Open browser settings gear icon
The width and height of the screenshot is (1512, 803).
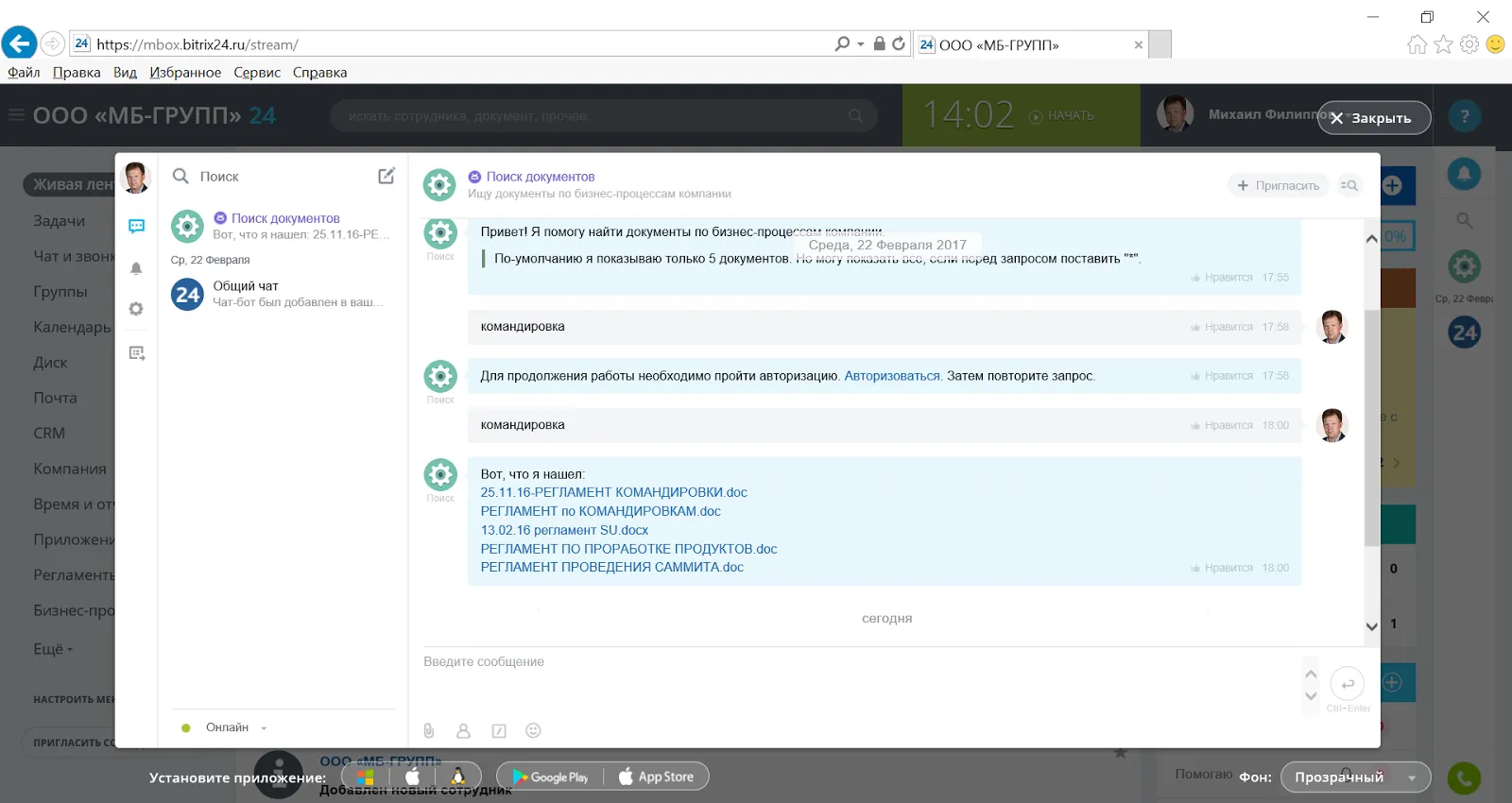pos(1469,44)
